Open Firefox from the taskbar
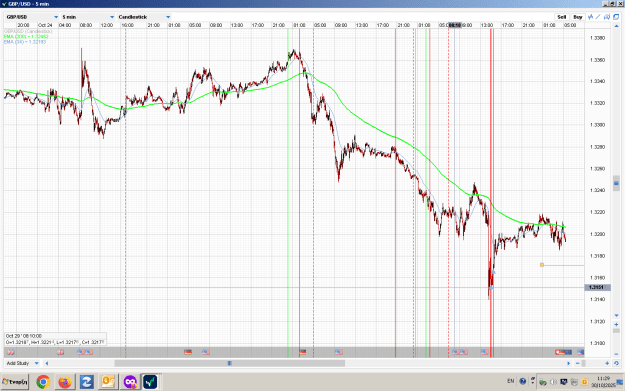The height and width of the screenshot is (391, 625). point(65,382)
